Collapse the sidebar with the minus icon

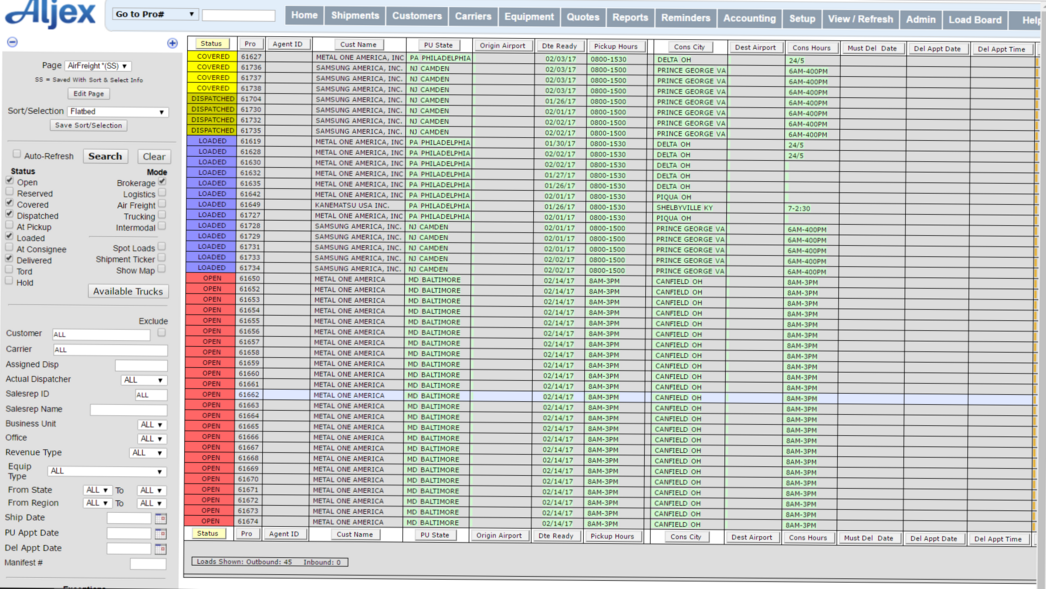pyautogui.click(x=12, y=42)
